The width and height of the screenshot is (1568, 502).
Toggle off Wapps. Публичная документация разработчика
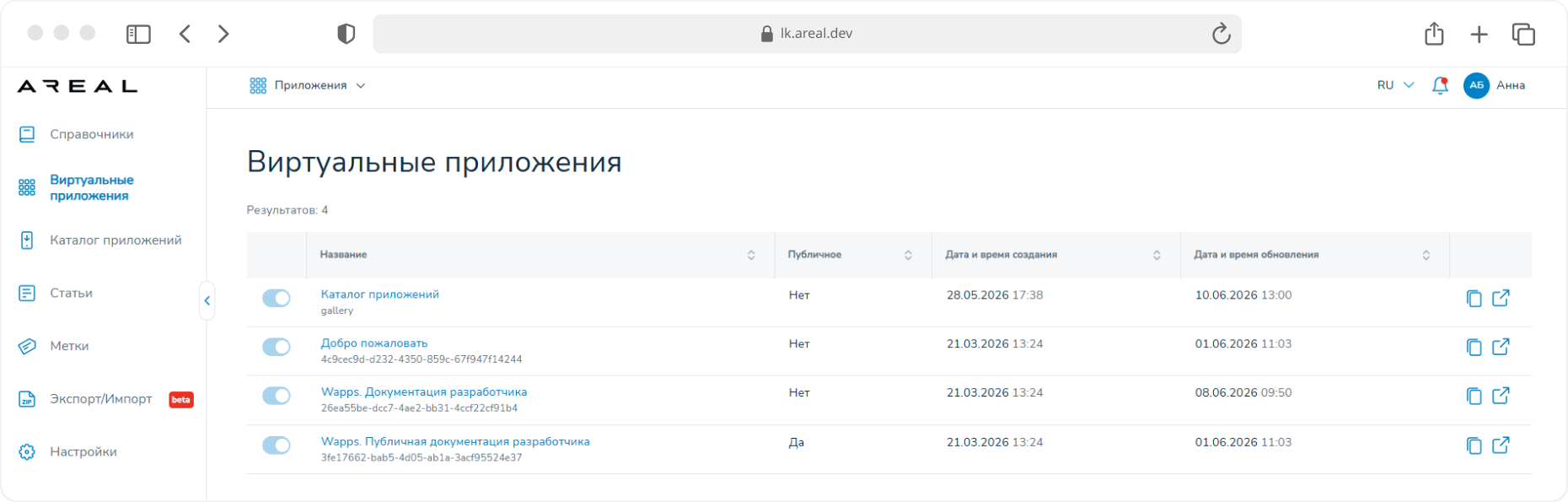pos(276,445)
